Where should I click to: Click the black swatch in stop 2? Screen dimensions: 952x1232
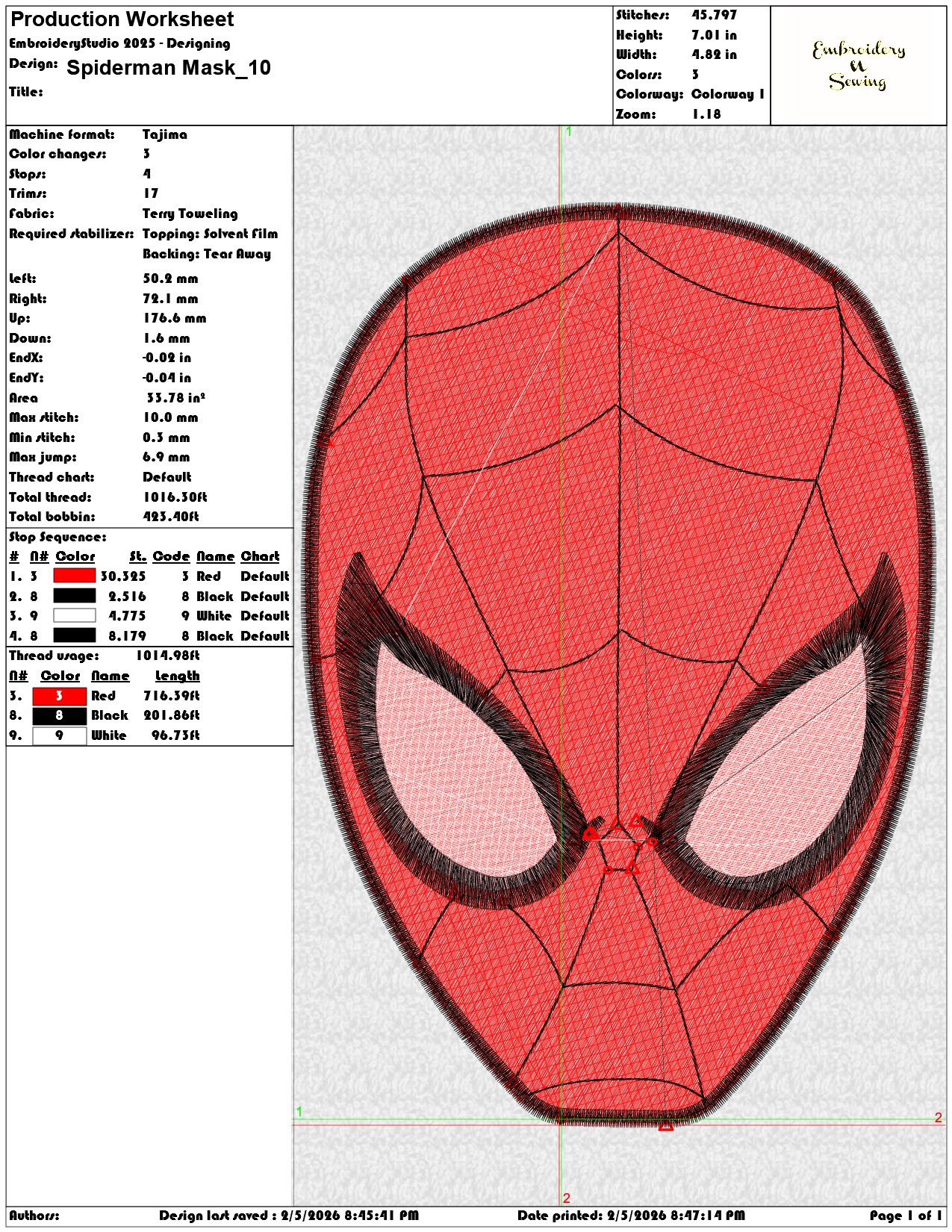(x=75, y=596)
